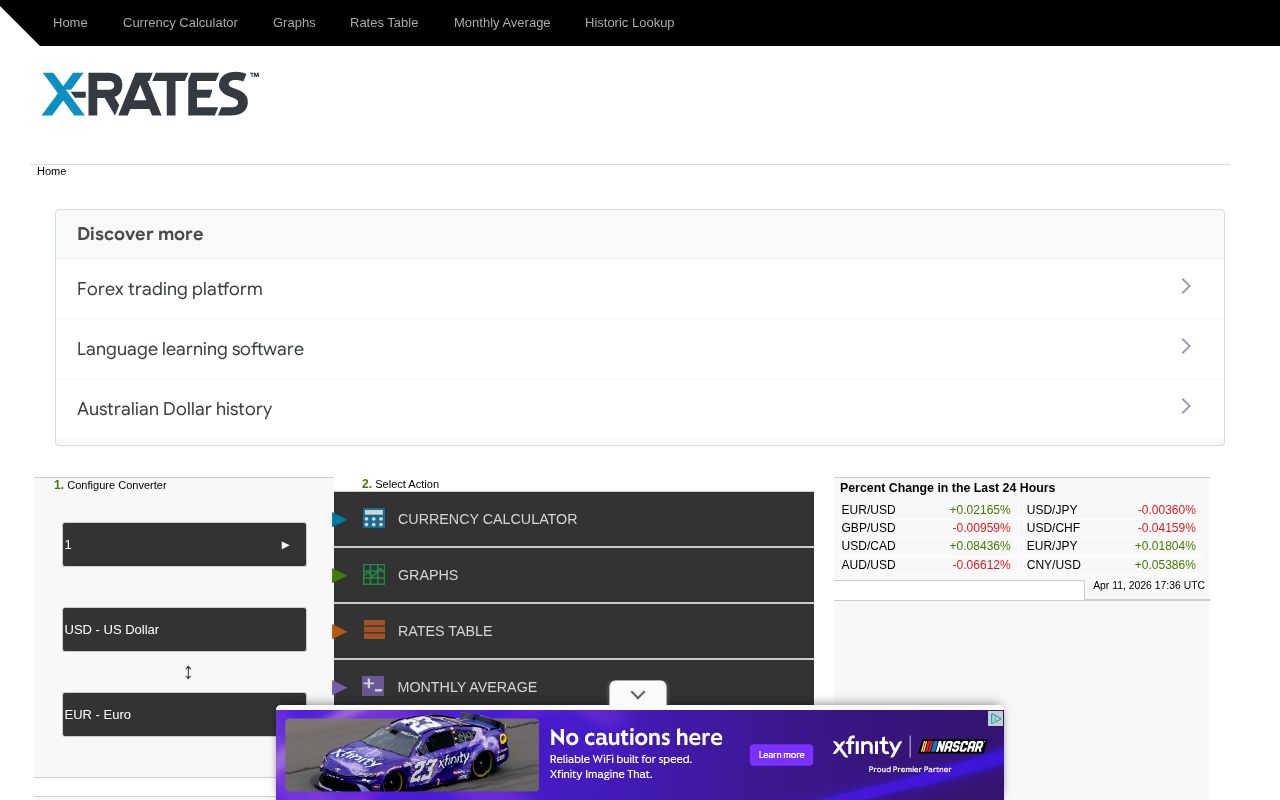Viewport: 1280px width, 800px height.
Task: Click the GBP/USD pair in percent change
Action: coord(868,528)
